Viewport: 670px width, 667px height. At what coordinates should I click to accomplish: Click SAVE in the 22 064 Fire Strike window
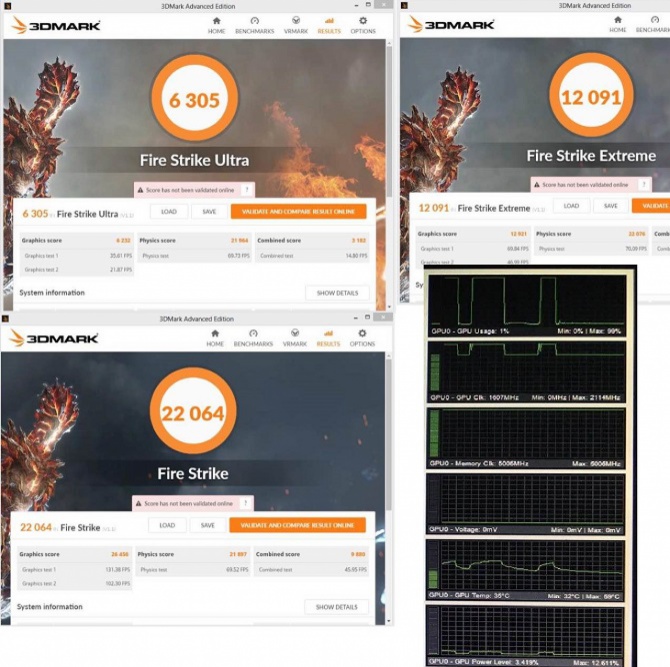coord(208,525)
